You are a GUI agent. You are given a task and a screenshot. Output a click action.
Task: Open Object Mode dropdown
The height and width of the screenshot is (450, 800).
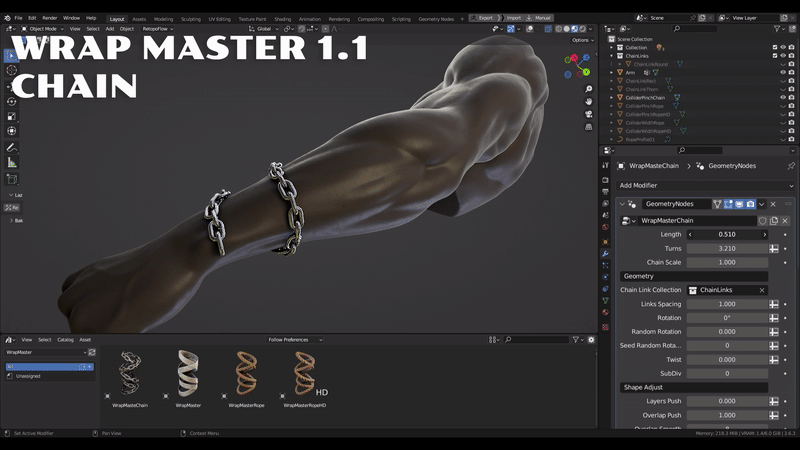click(42, 29)
